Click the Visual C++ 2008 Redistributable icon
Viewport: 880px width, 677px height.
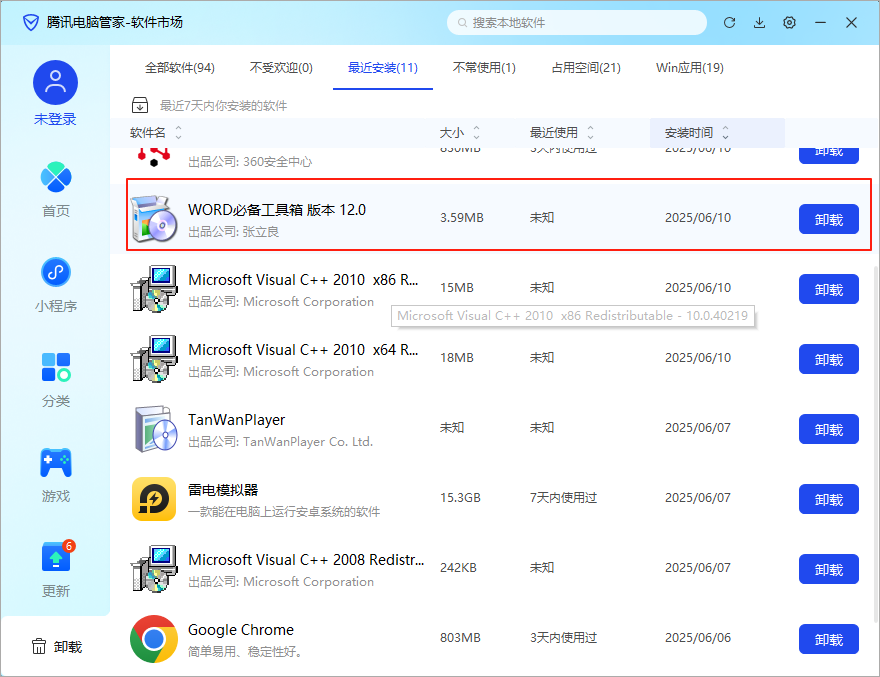pyautogui.click(x=154, y=569)
